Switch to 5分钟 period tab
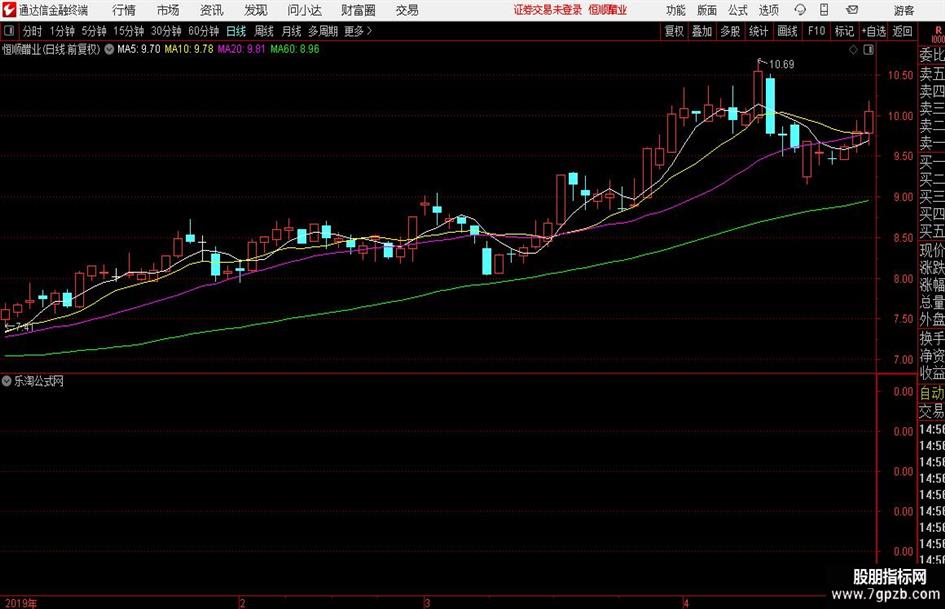The height and width of the screenshot is (609, 945). [x=93, y=31]
